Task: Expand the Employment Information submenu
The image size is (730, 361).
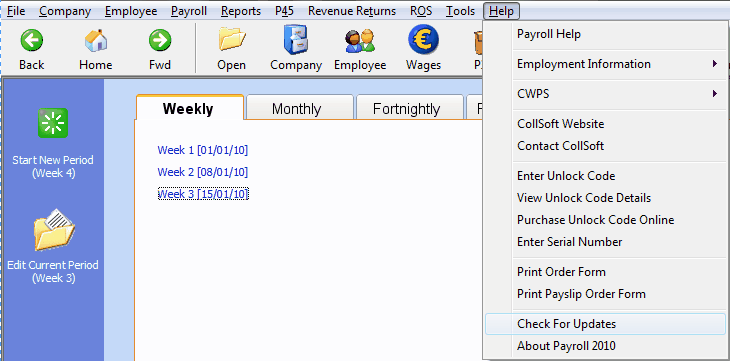Action: tap(605, 64)
